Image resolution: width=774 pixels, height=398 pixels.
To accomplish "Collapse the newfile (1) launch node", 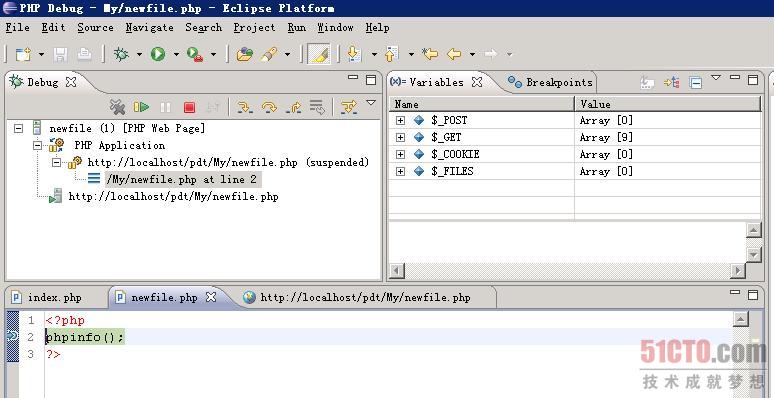I will (x=18, y=128).
